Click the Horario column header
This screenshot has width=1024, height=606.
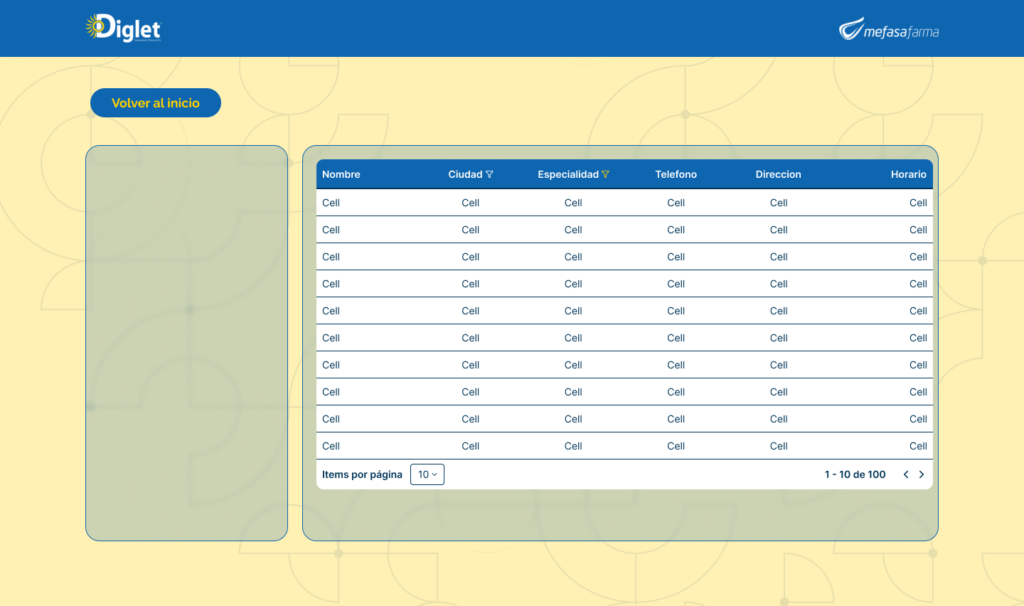[908, 175]
